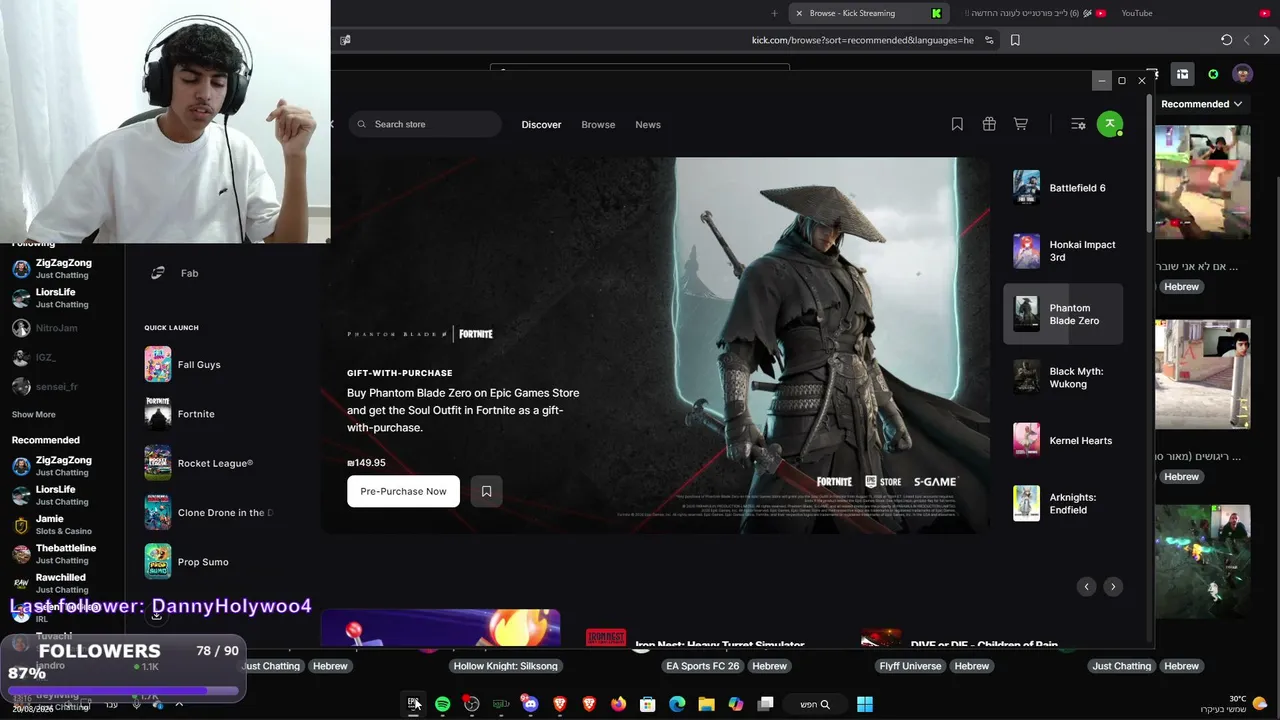
Task: Open the Recommended sort dropdown on Kick
Action: tap(1201, 104)
